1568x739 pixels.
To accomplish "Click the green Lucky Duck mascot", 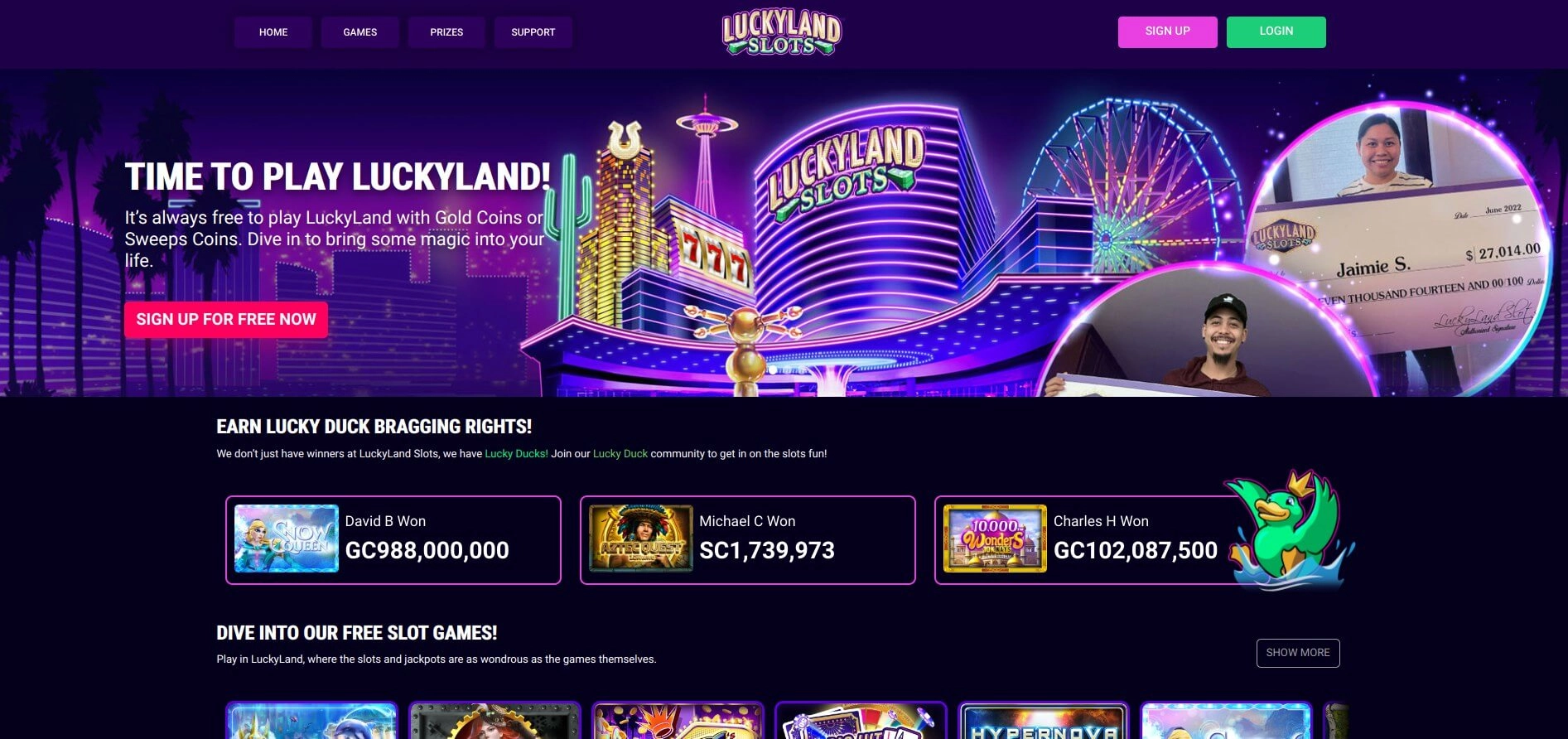I will point(1288,529).
